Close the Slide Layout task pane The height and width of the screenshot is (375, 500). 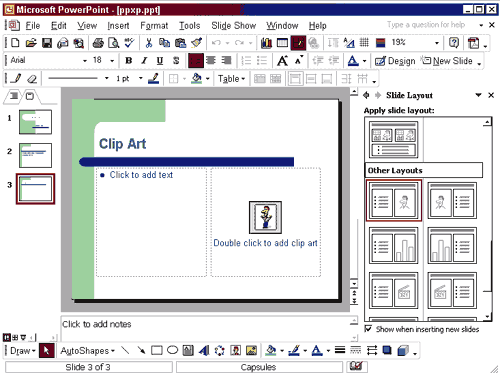click(491, 95)
